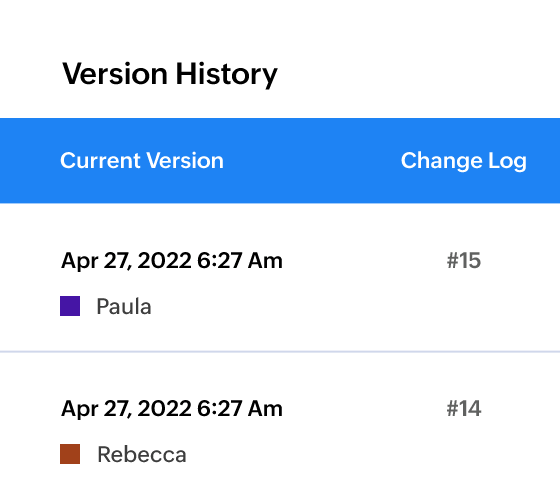Image resolution: width=560 pixels, height=500 pixels.
Task: Click the Version History panel title
Action: tap(170, 74)
